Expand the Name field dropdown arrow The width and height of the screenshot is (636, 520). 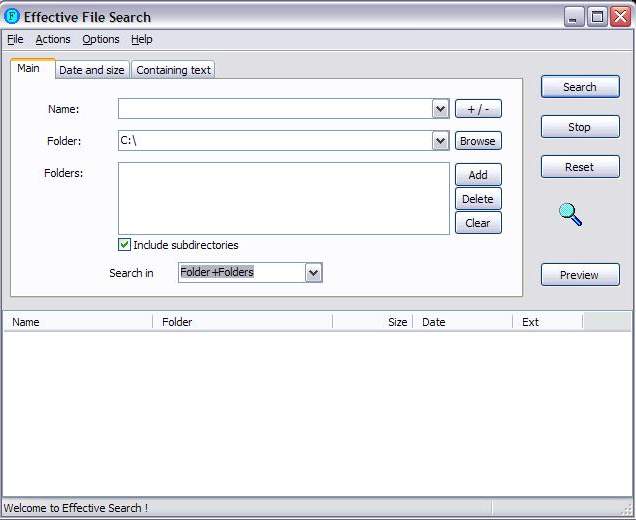click(440, 109)
